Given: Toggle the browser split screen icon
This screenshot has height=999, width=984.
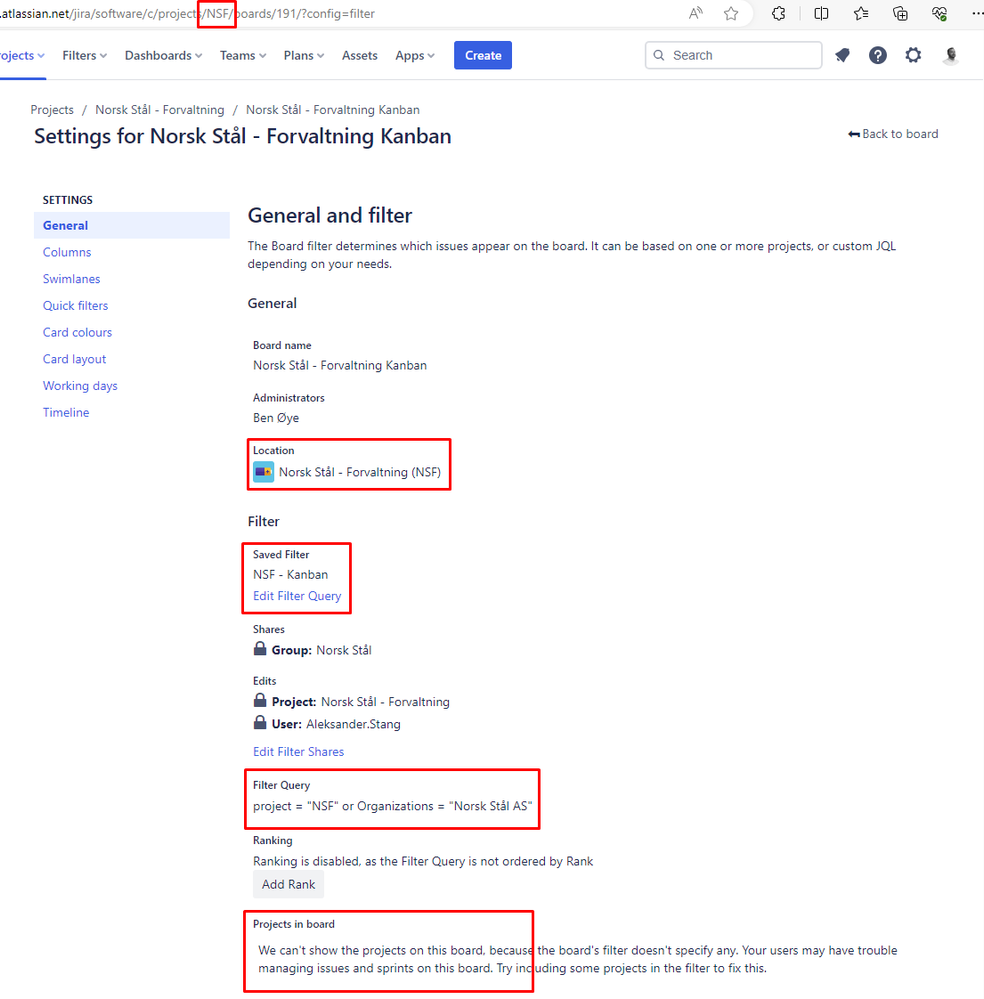Looking at the screenshot, I should (821, 13).
